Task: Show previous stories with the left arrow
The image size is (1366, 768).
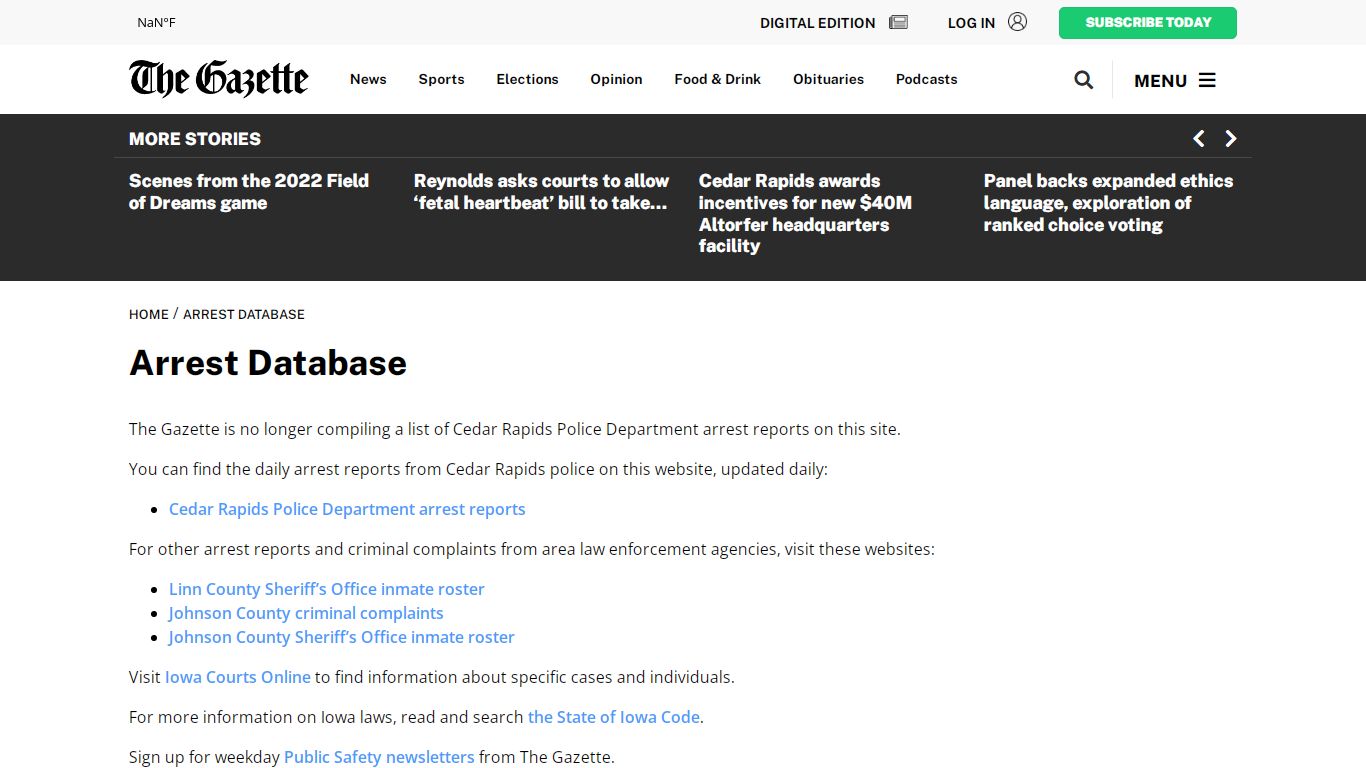Action: (1198, 139)
